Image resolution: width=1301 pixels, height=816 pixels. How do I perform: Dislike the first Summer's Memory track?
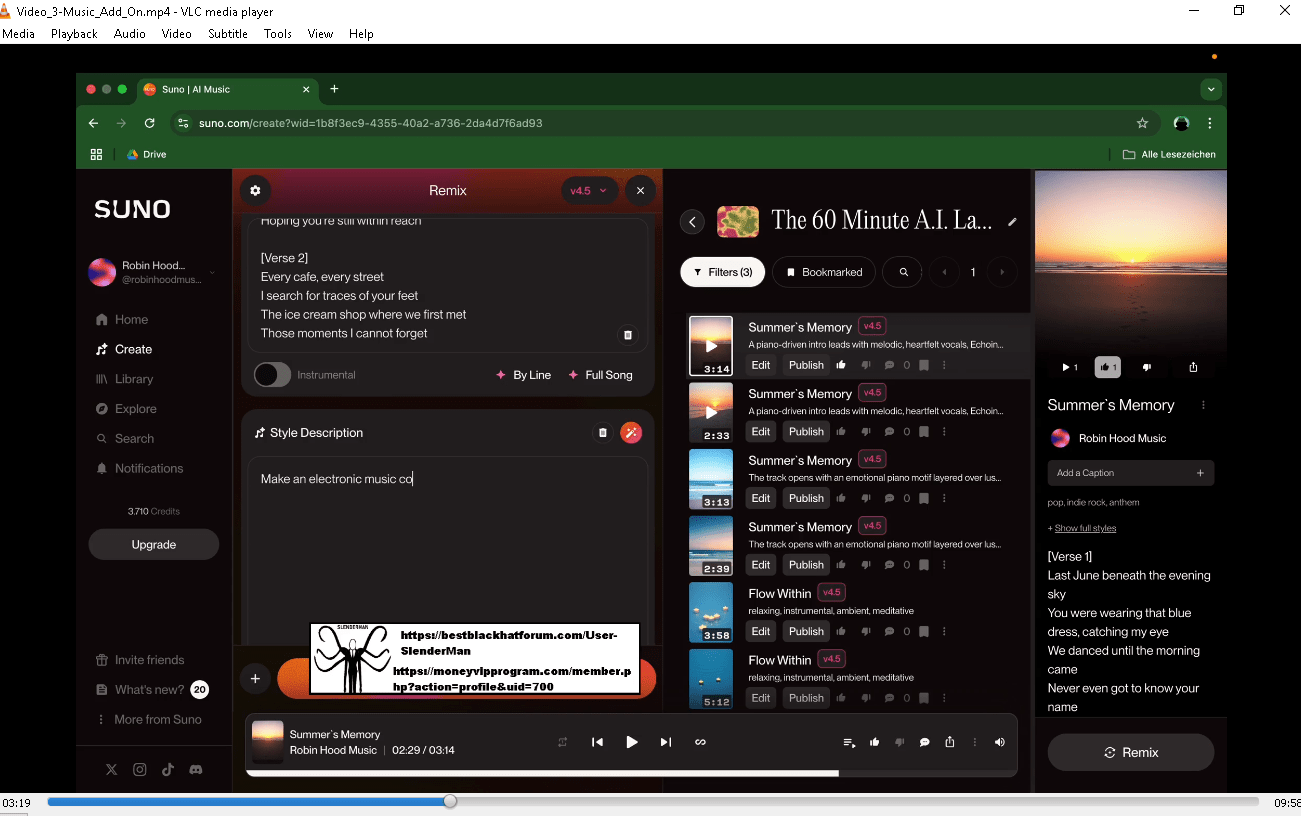click(x=866, y=365)
